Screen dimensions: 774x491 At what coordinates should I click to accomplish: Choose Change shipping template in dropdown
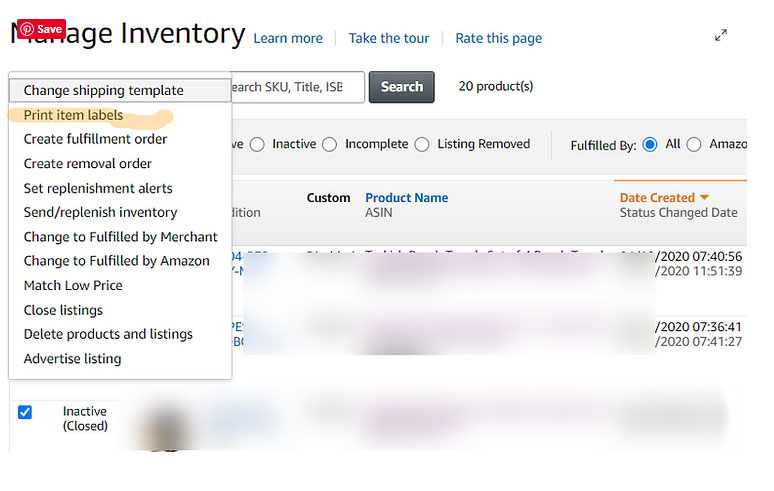[103, 90]
